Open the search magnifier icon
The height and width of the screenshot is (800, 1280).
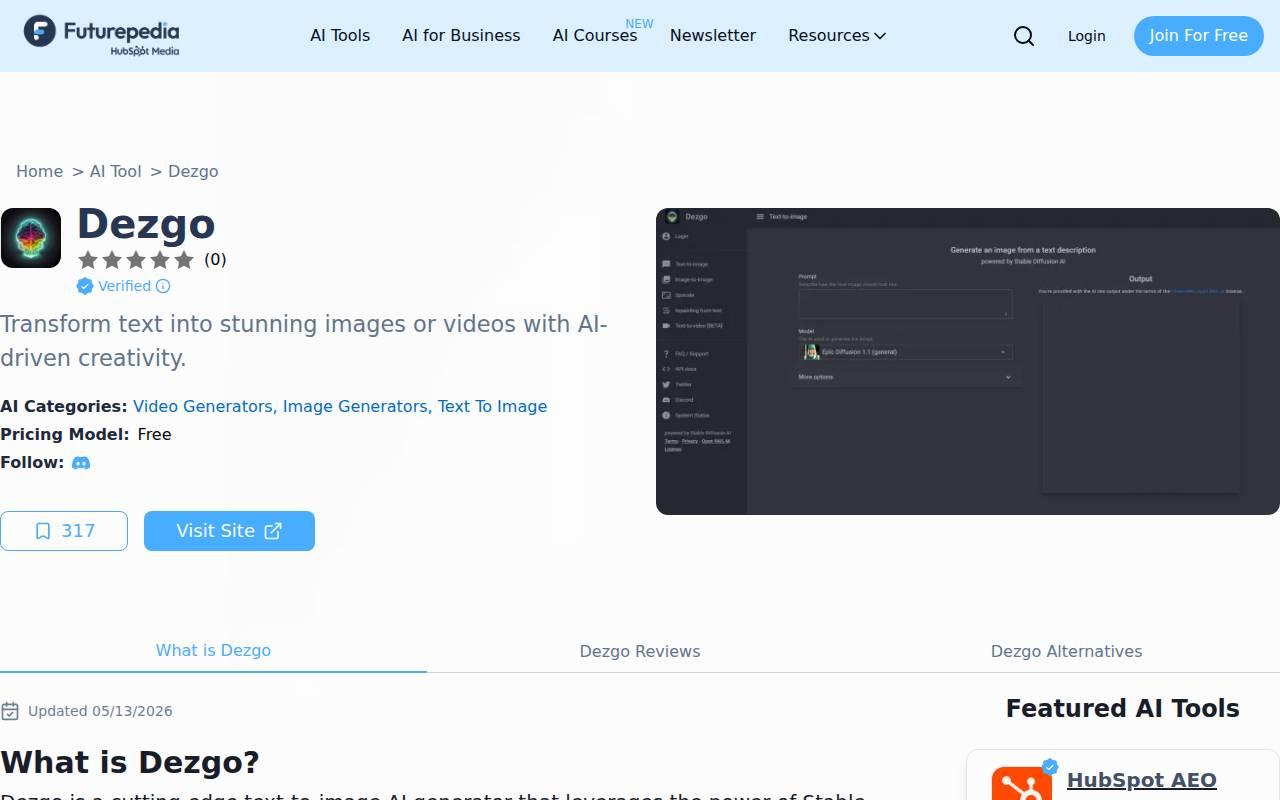click(x=1024, y=36)
